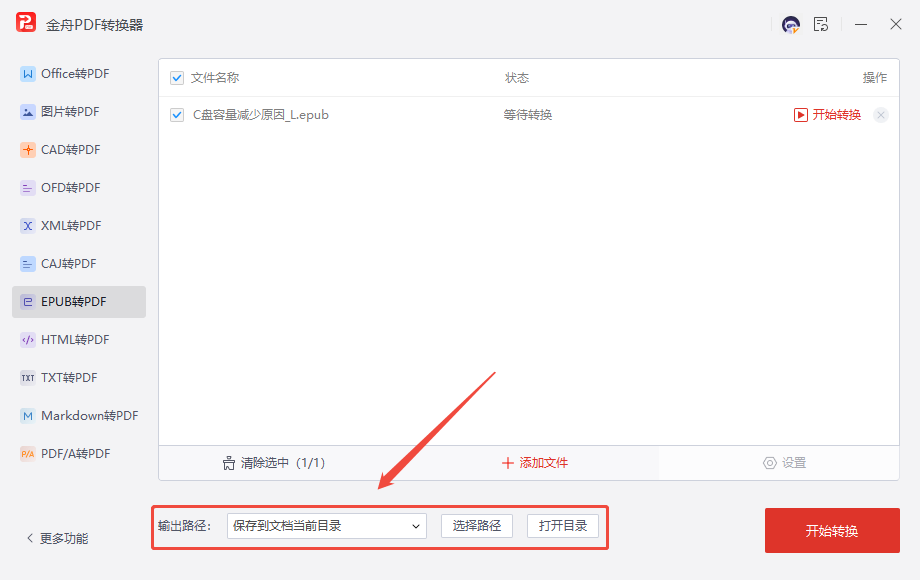Remove C盘容量减少原因_L.epub with the x icon
920x580 pixels.
[x=881, y=115]
